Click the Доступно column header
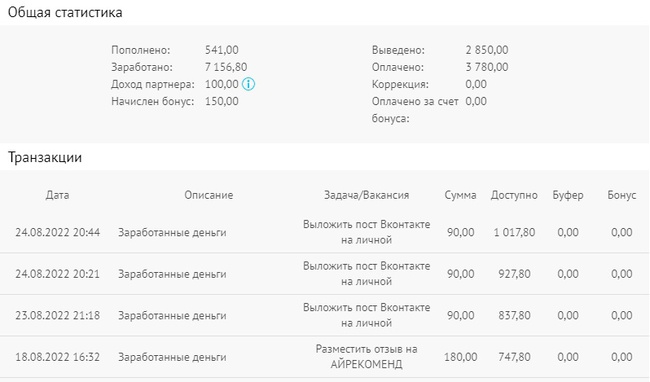Viewport: 650px width, 382px height. click(514, 195)
